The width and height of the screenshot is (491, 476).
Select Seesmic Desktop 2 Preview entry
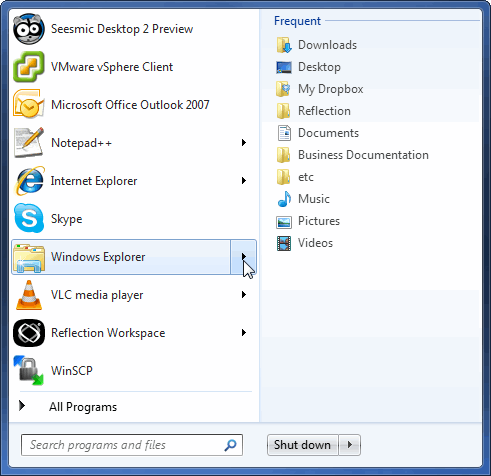tap(134, 29)
